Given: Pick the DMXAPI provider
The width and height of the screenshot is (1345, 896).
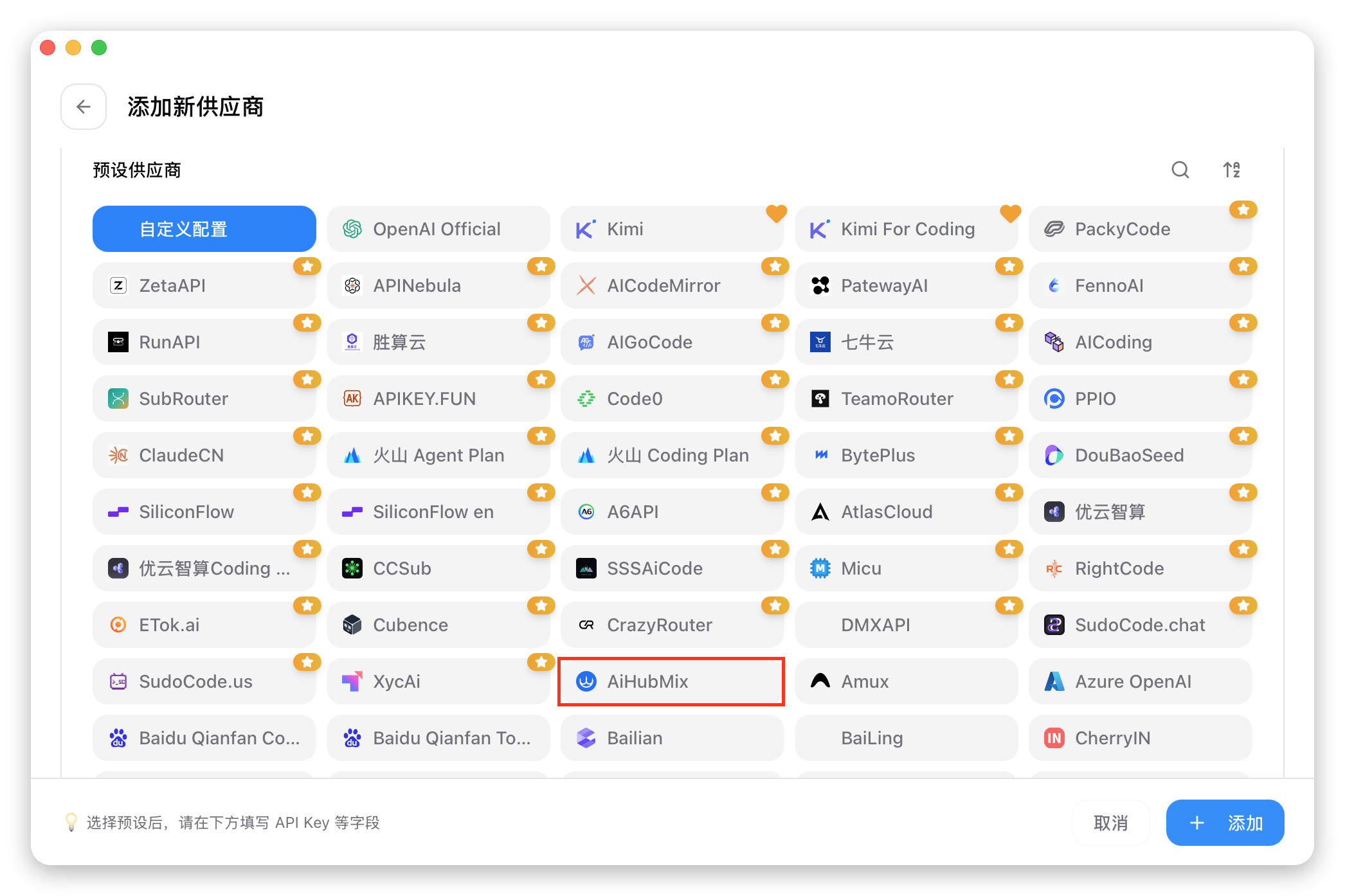Looking at the screenshot, I should tap(906, 625).
